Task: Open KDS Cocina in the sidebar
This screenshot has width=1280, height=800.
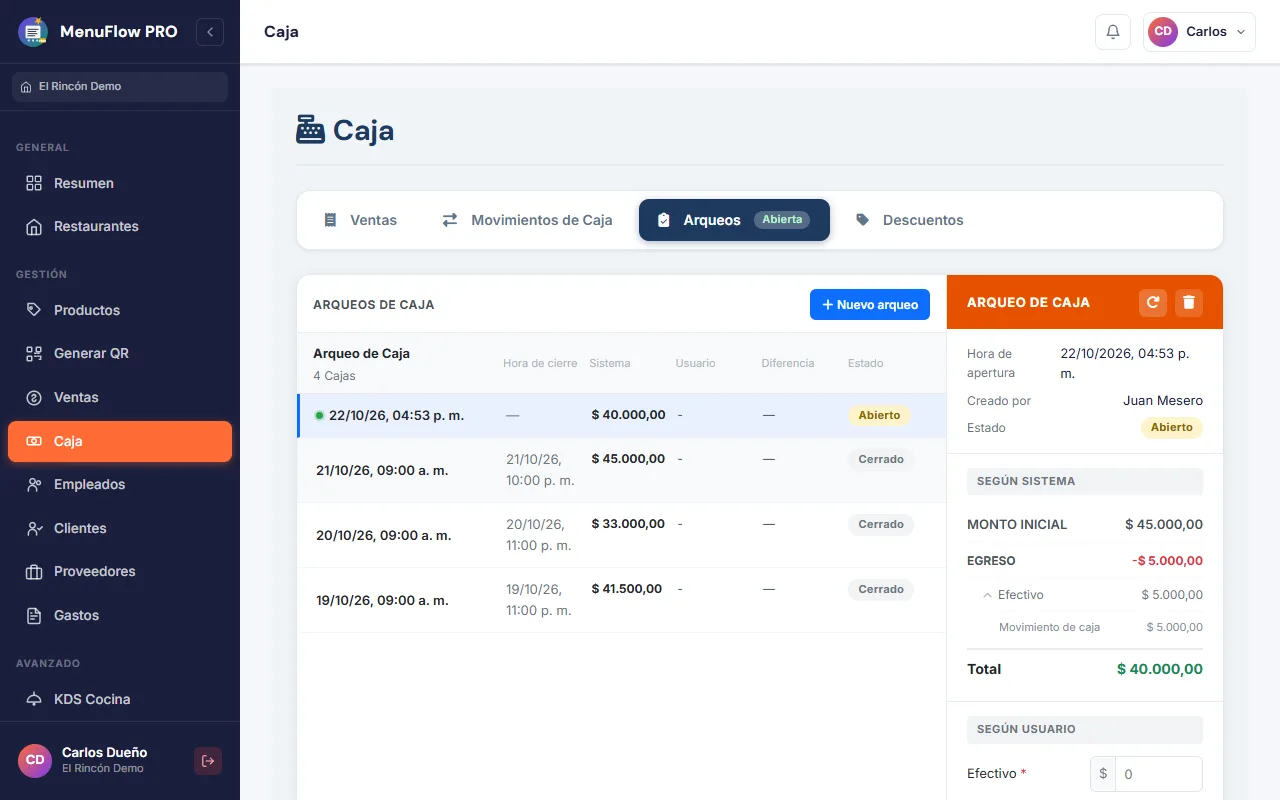Action: point(120,699)
